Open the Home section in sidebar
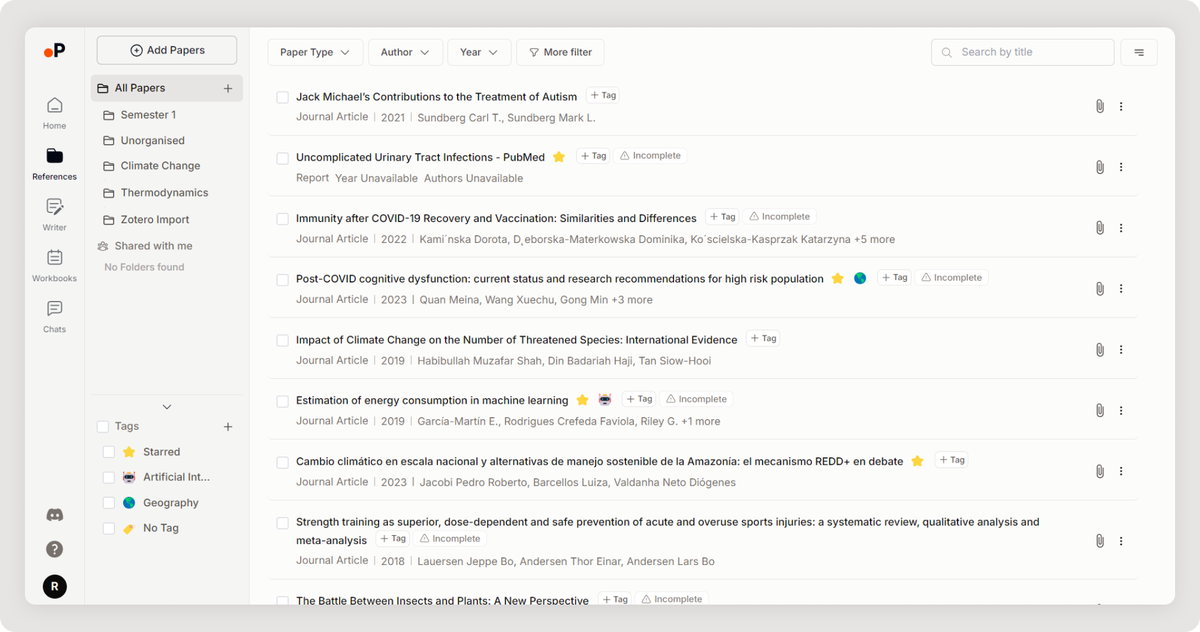 (x=54, y=112)
